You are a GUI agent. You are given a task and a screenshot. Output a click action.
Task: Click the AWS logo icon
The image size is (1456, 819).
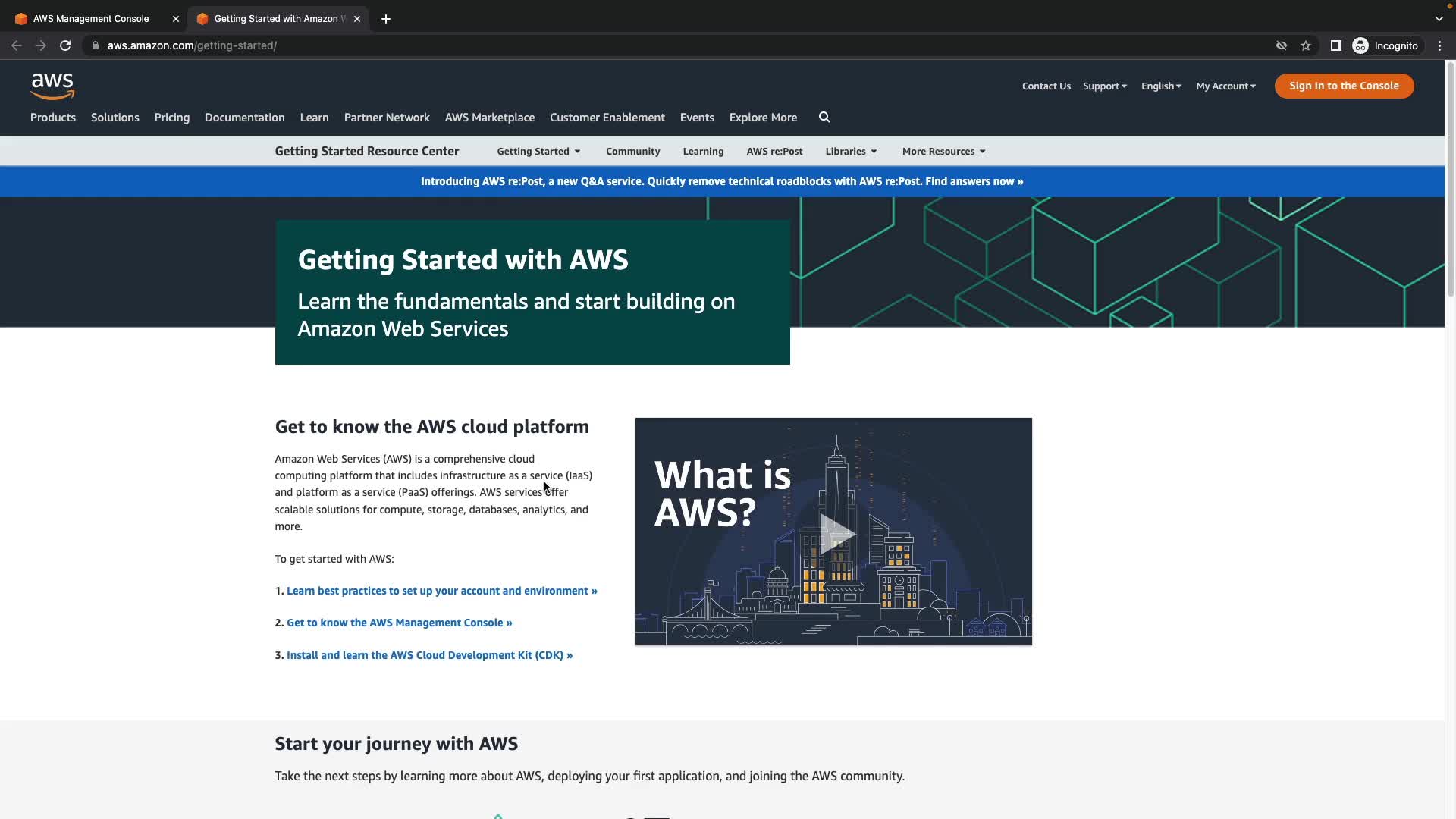pos(52,86)
